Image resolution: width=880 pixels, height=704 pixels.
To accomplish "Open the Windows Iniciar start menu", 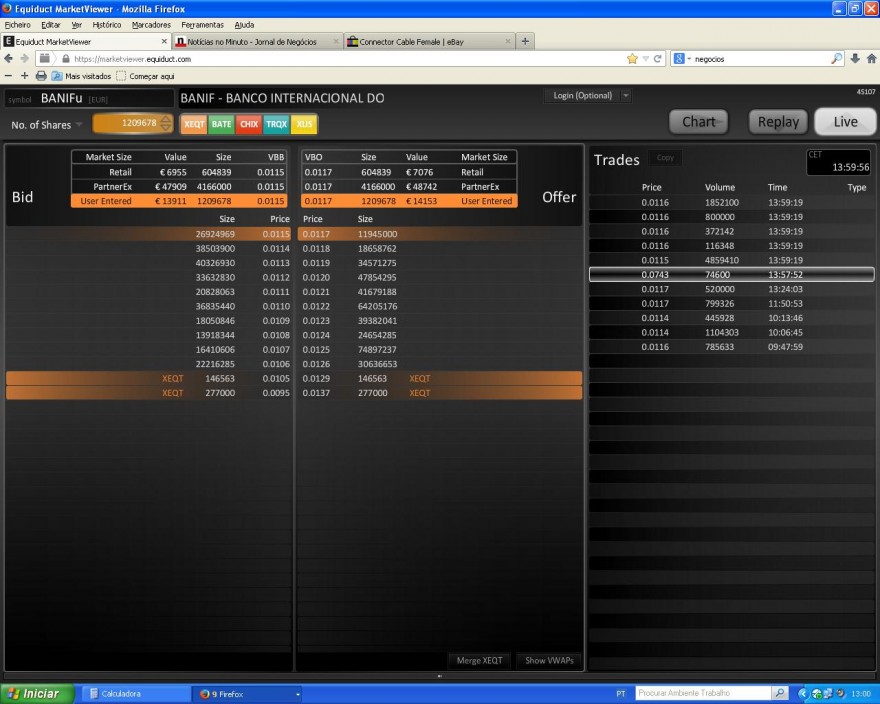I will pyautogui.click(x=37, y=694).
